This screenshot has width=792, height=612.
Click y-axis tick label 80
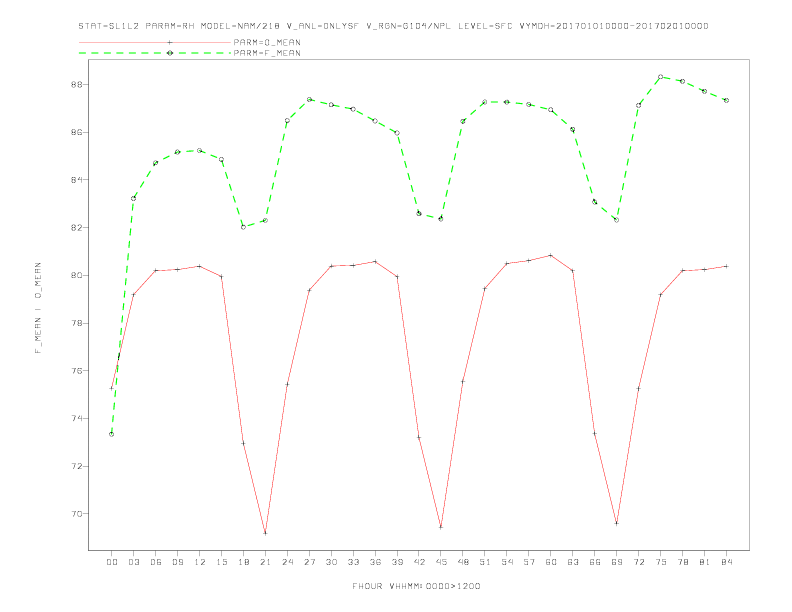click(76, 275)
